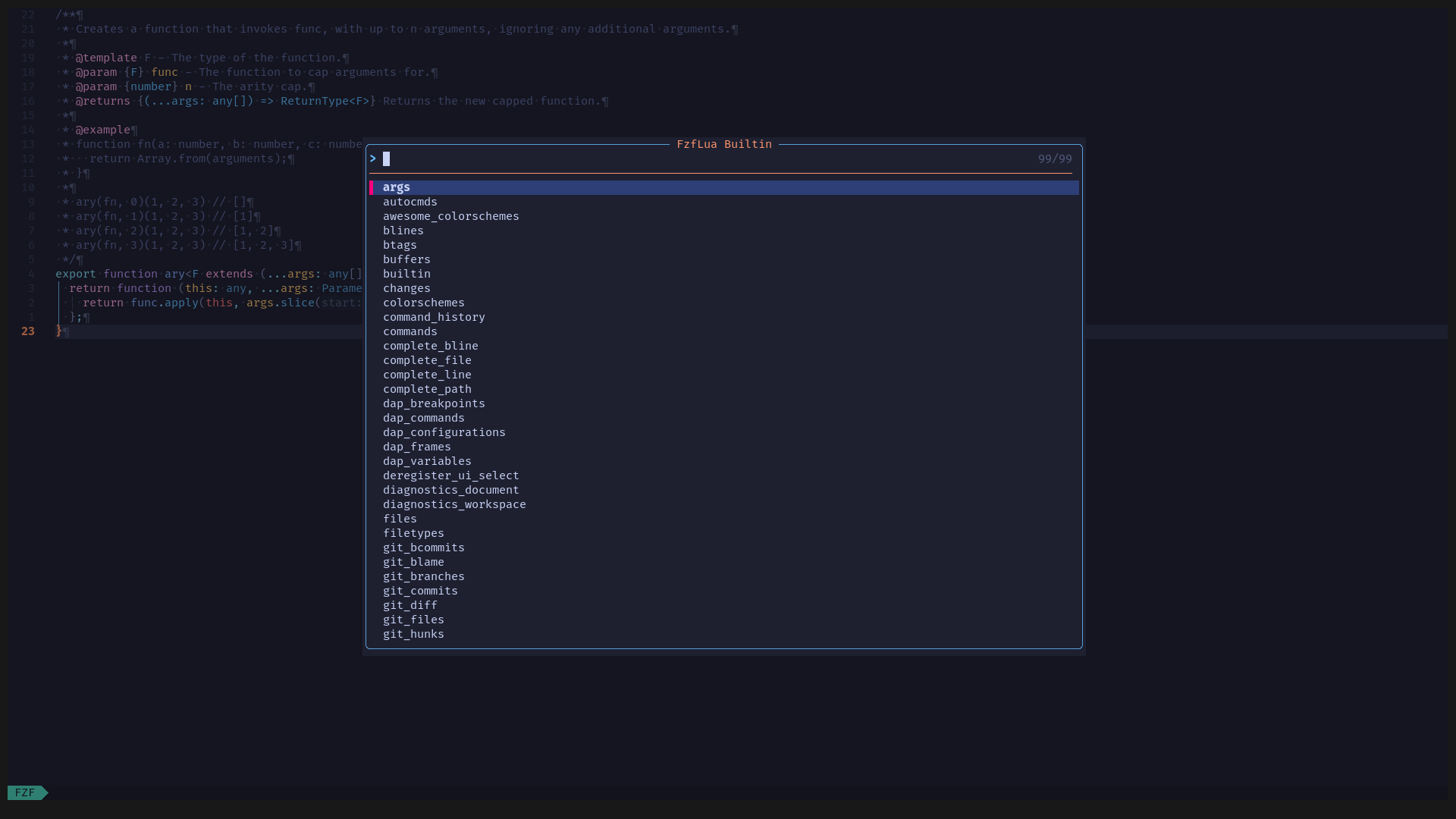Select the filetypes entry
The width and height of the screenshot is (1456, 819).
tap(413, 533)
